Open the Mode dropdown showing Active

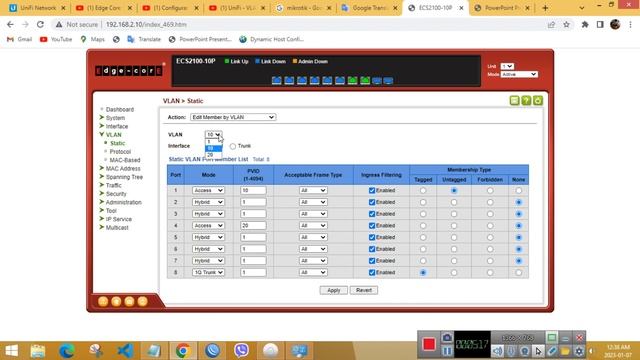(x=519, y=74)
